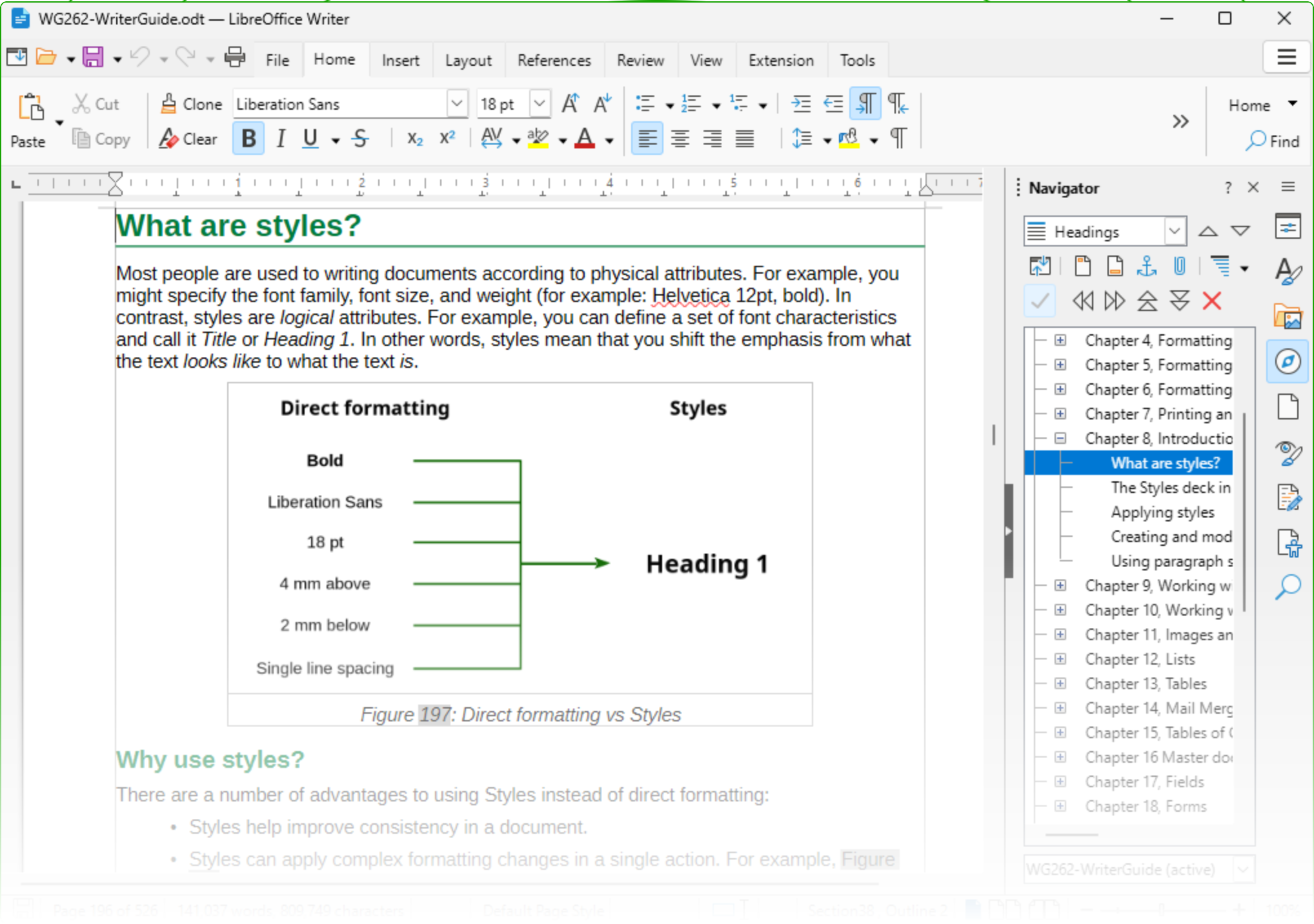Click the Home menu button at right
1314x924 pixels.
pyautogui.click(x=1262, y=105)
